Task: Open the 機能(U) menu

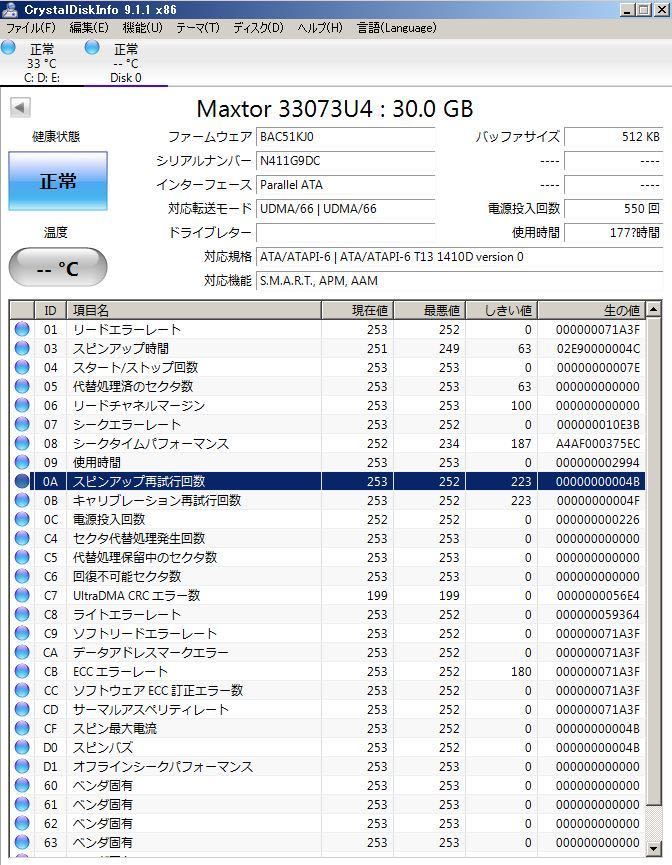Action: tap(142, 28)
